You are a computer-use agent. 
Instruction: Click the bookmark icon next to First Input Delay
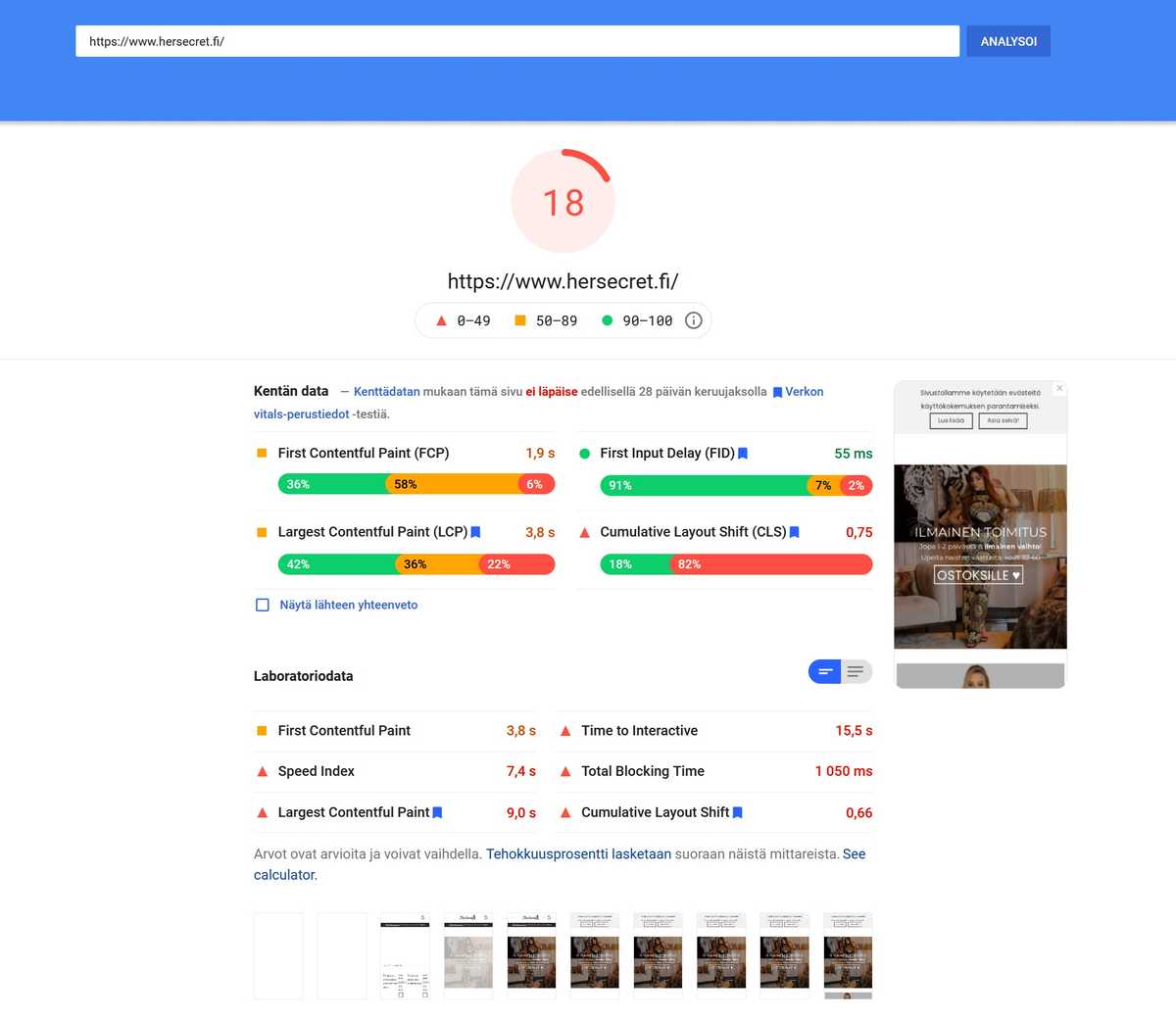pyautogui.click(x=742, y=453)
